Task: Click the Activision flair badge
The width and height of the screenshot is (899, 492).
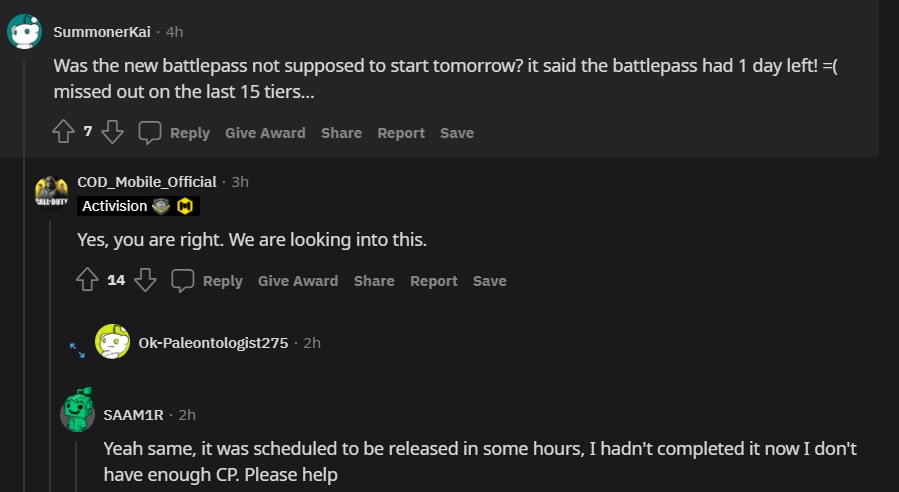Action: coord(138,206)
